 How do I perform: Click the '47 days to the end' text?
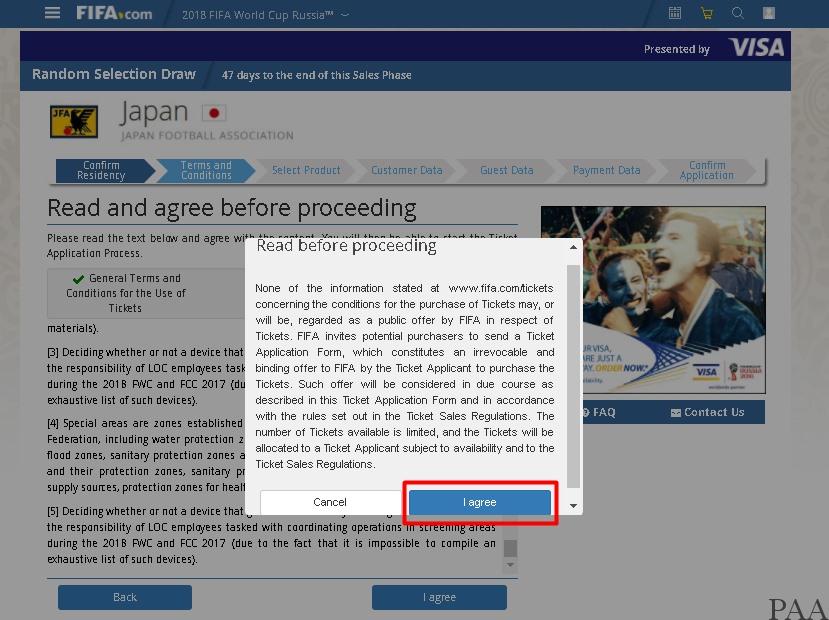click(x=316, y=75)
